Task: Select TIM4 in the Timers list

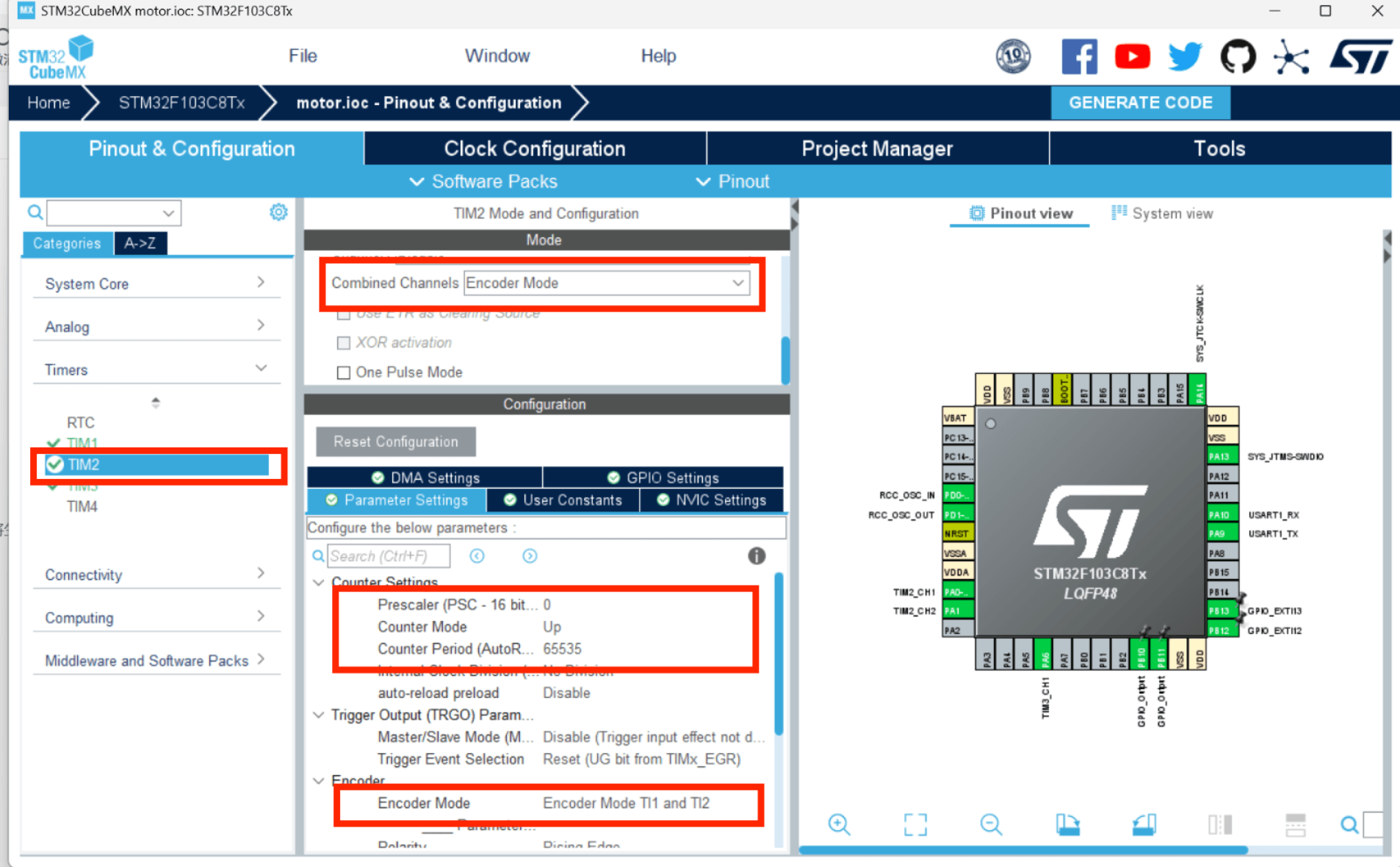Action: click(82, 506)
